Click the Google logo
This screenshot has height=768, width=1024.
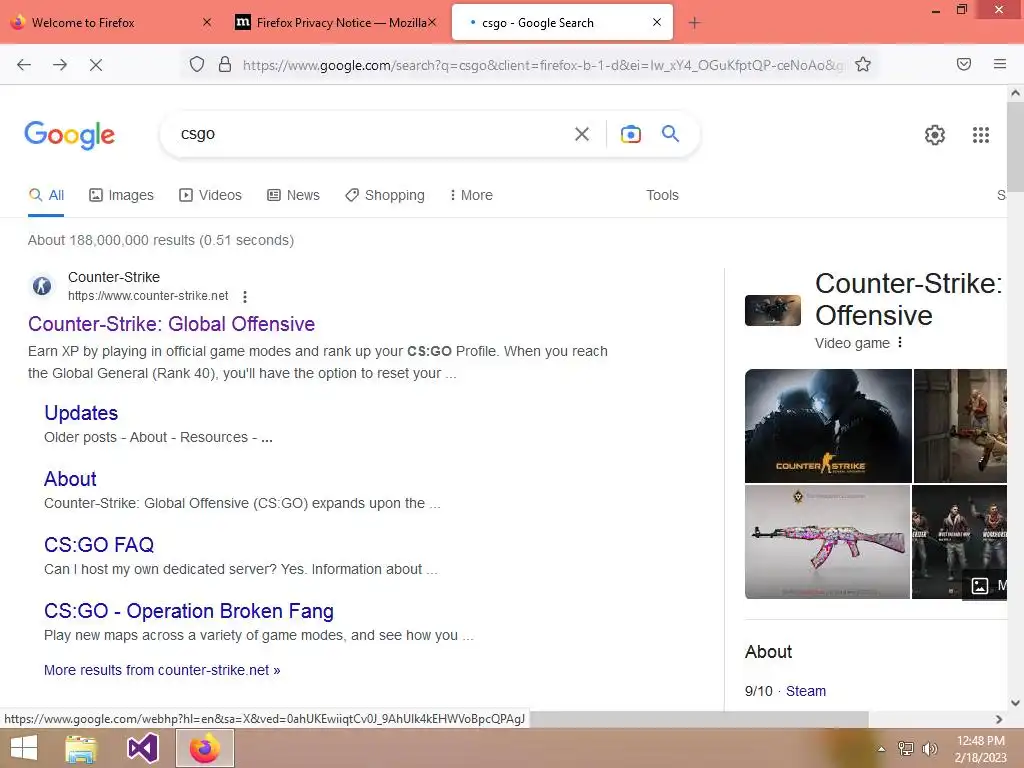tap(70, 135)
